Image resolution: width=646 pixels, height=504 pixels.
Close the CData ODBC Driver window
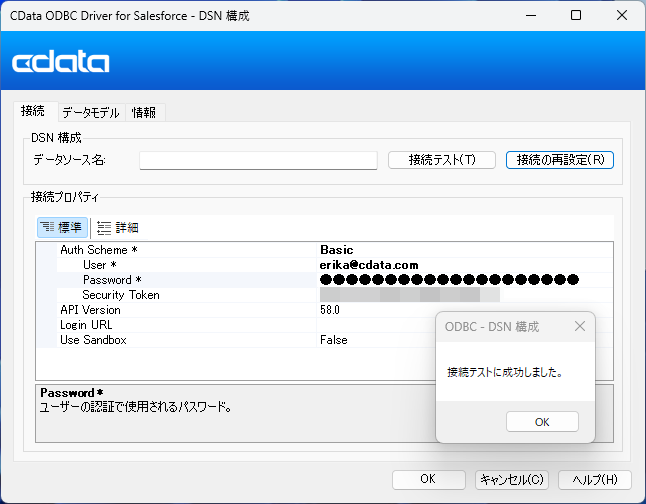(622, 16)
